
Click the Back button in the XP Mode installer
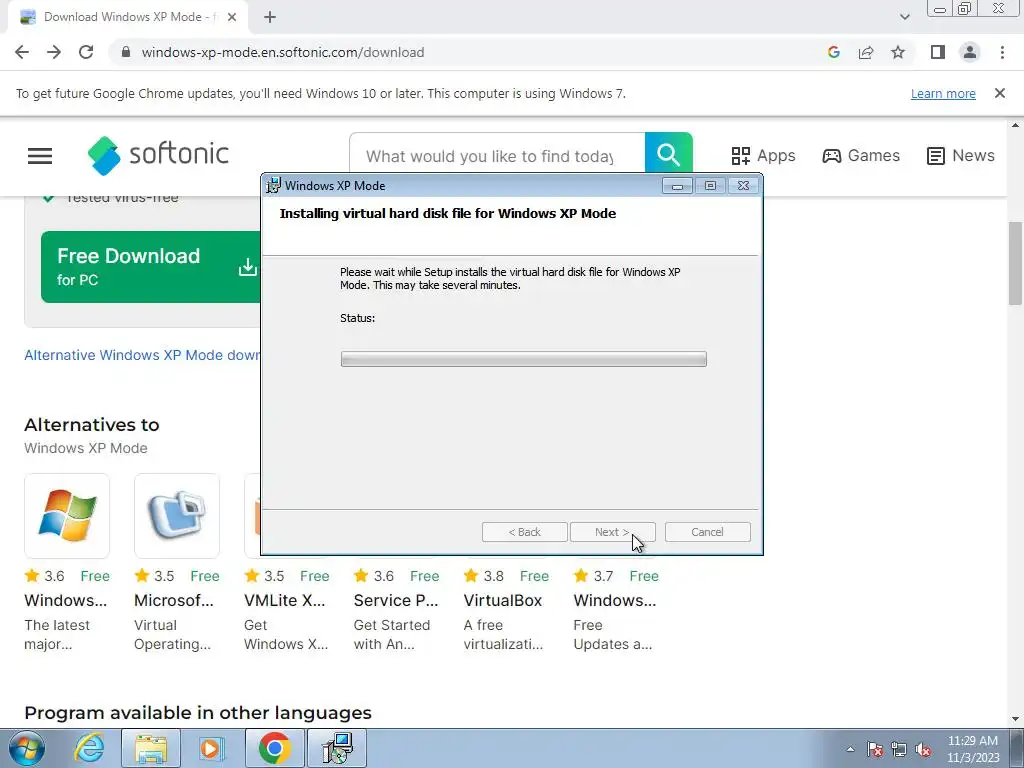point(524,532)
